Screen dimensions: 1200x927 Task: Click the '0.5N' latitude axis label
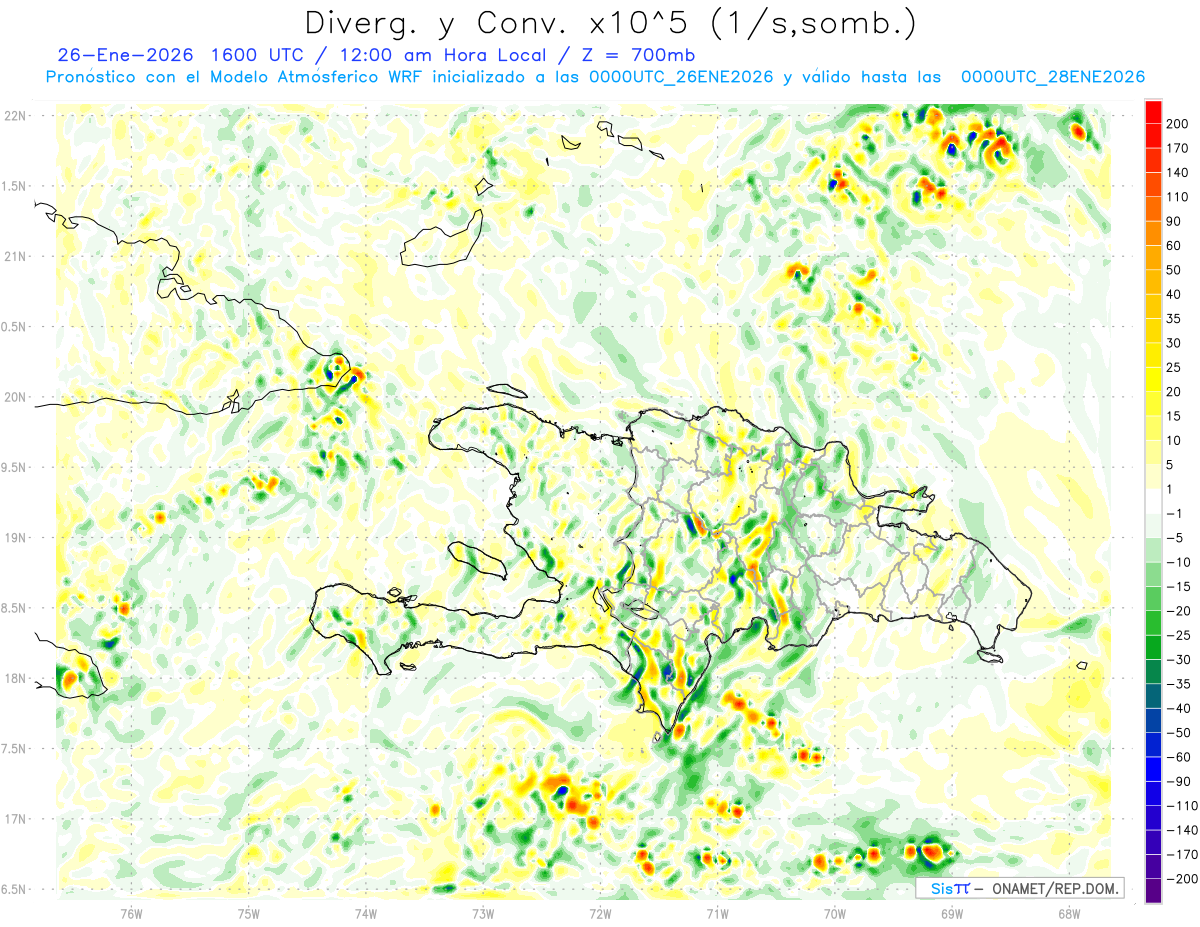(15, 327)
